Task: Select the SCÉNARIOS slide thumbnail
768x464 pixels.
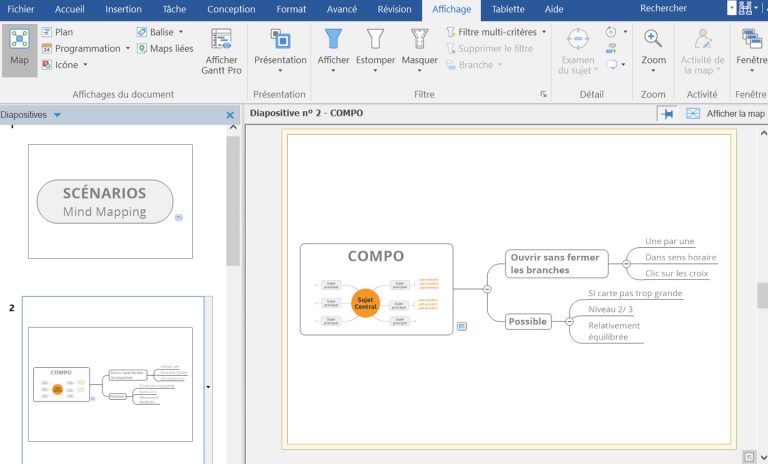Action: (x=110, y=201)
